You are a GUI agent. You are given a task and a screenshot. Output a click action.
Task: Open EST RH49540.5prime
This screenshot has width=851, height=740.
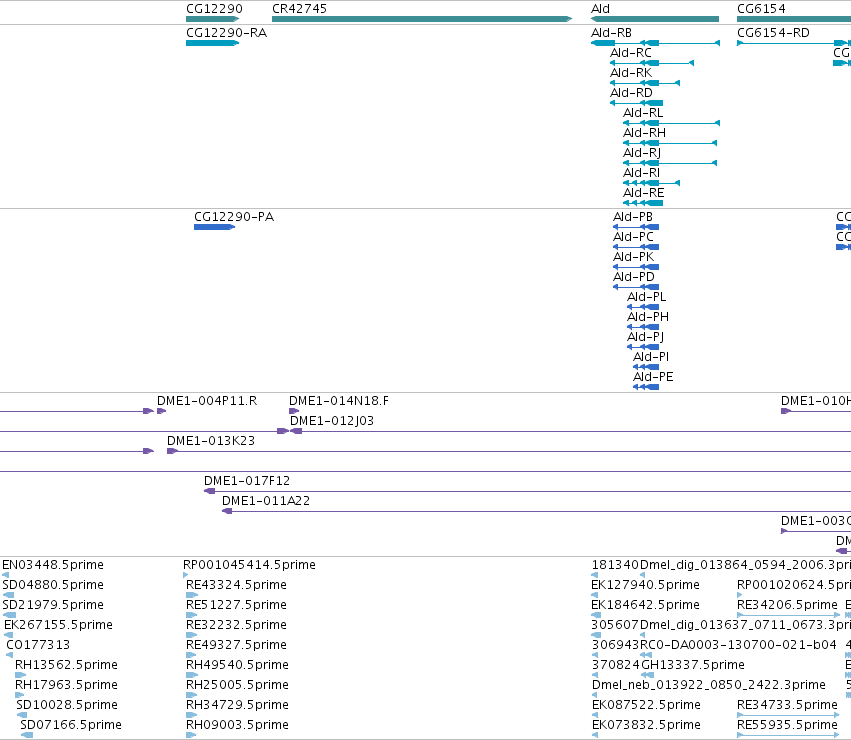click(x=237, y=665)
